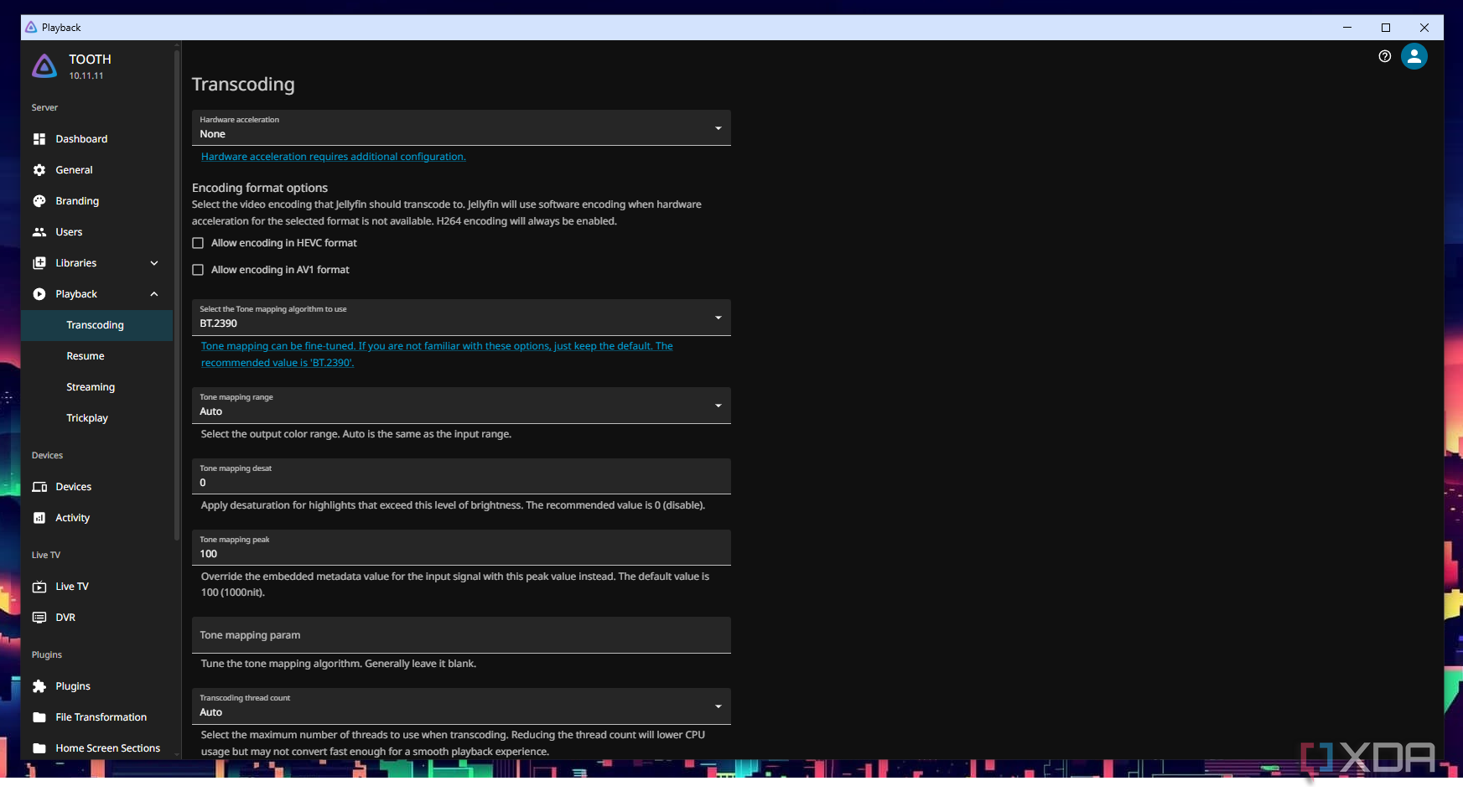
Task: Open the tone mapping fine-tuning link
Action: [x=437, y=354]
